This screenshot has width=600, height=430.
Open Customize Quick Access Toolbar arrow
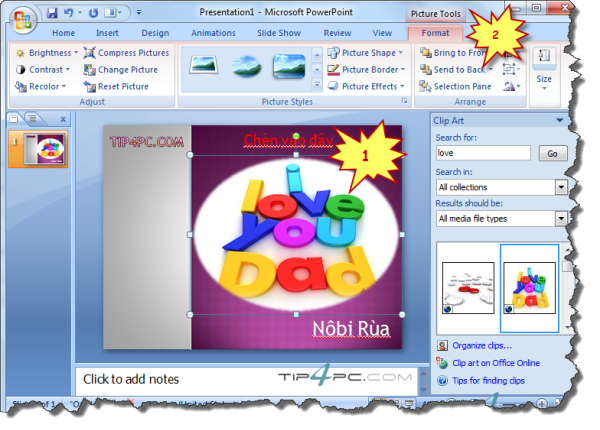click(x=139, y=13)
